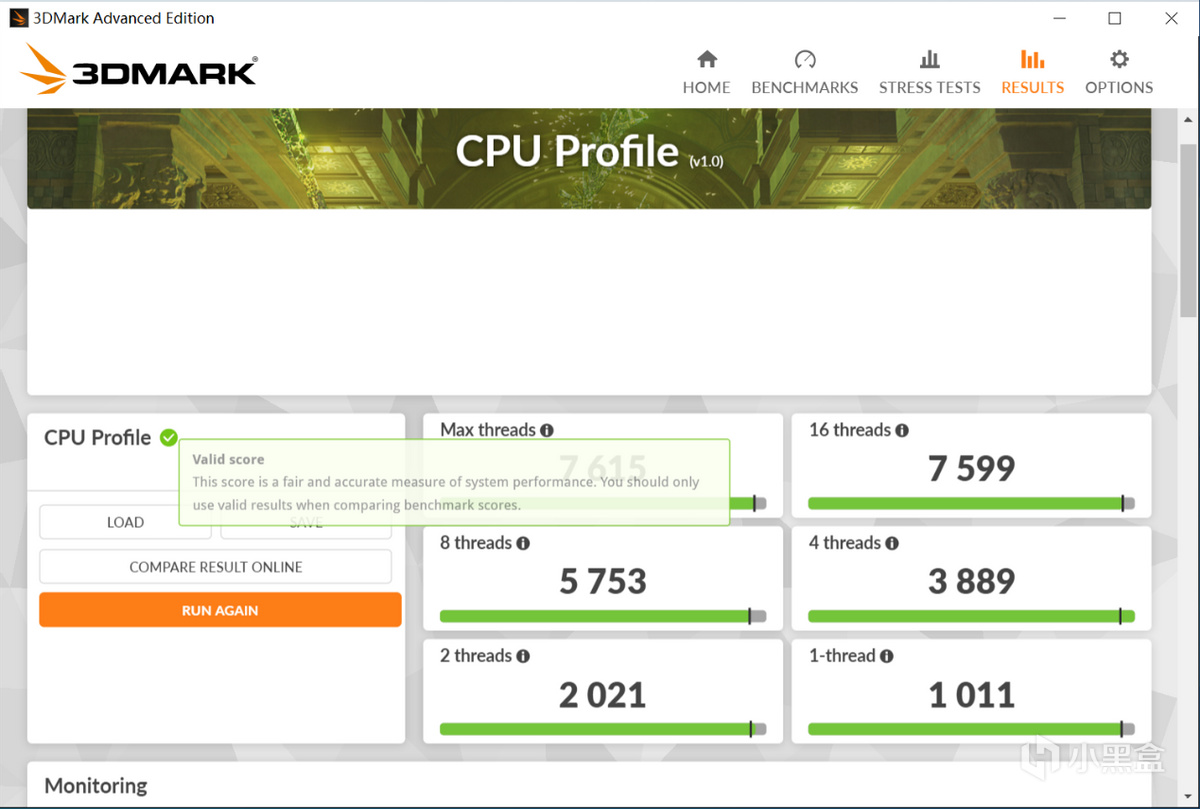Screen dimensions: 1200x809
Task: Click info icon beside 8 threads
Action: pyautogui.click(x=523, y=543)
